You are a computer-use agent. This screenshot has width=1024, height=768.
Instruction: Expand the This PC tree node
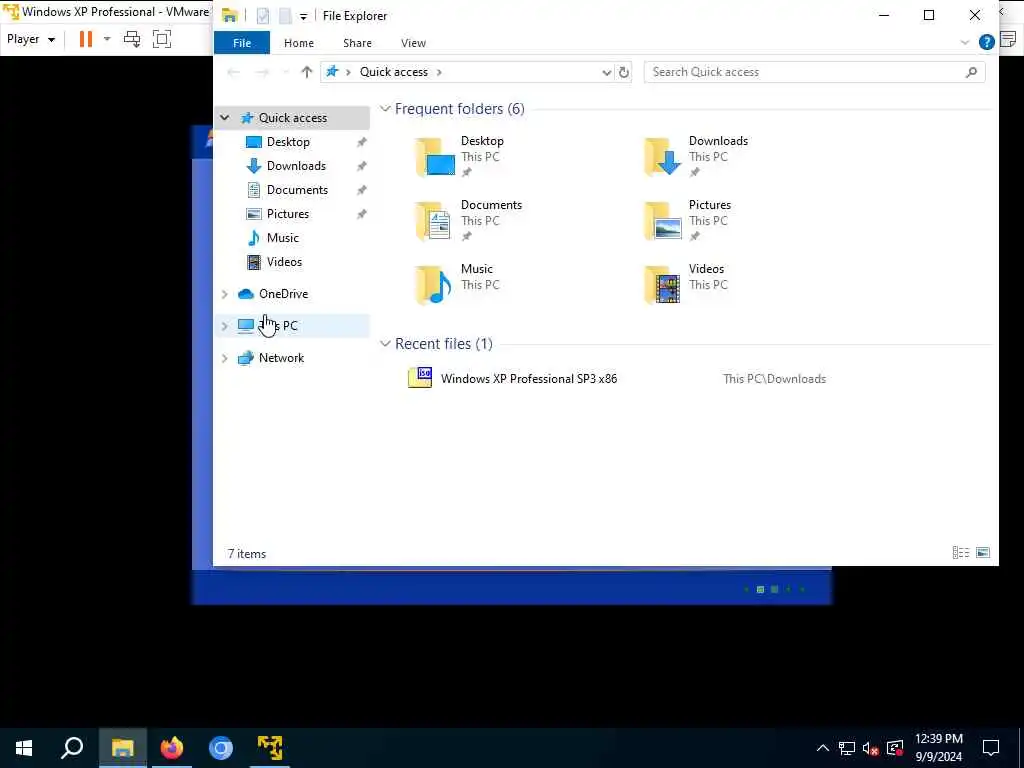click(225, 326)
